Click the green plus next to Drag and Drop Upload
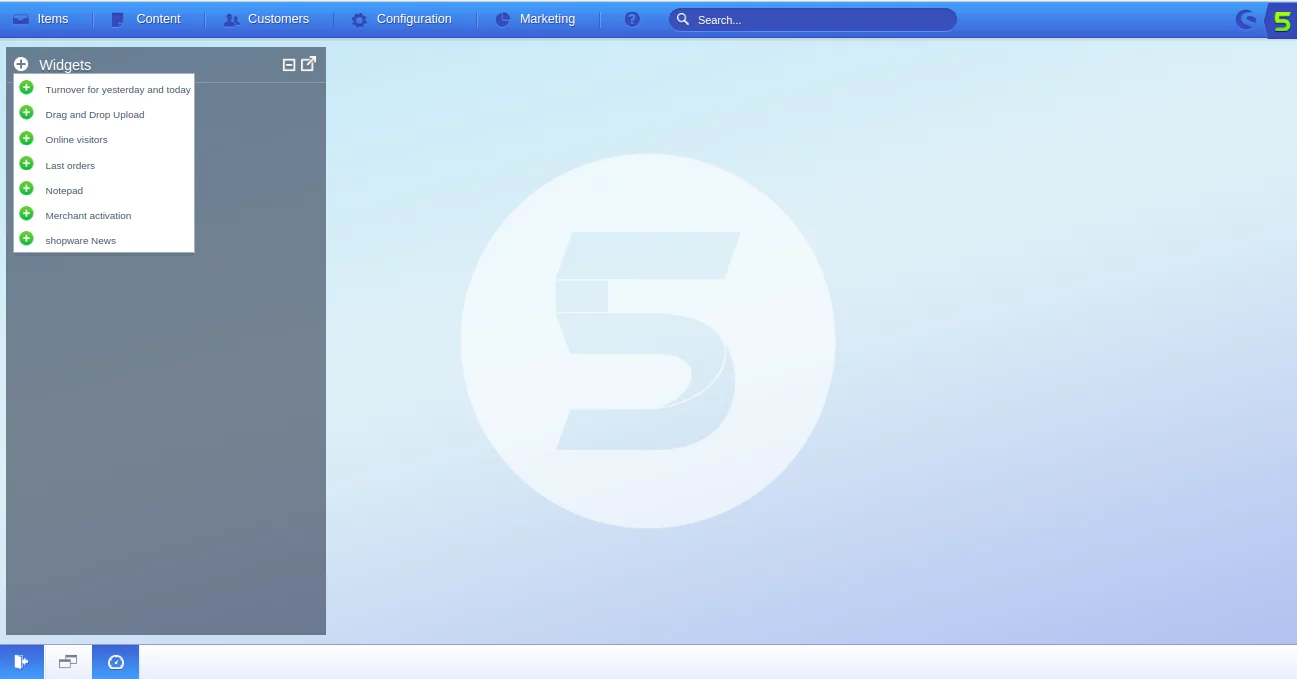Screen dimensions: 1297x679 [x=27, y=113]
